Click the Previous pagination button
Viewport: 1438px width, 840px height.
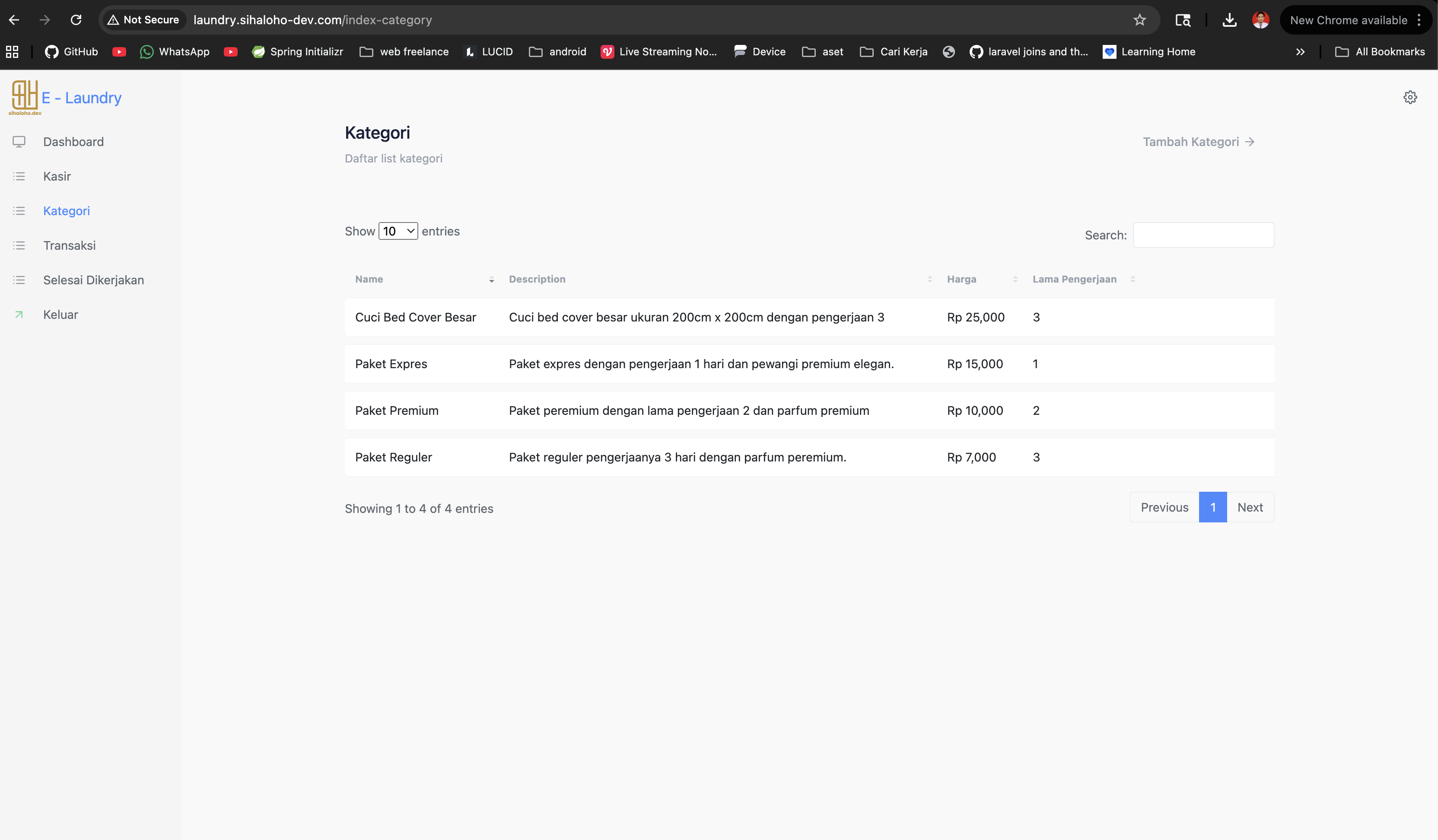[x=1164, y=507]
